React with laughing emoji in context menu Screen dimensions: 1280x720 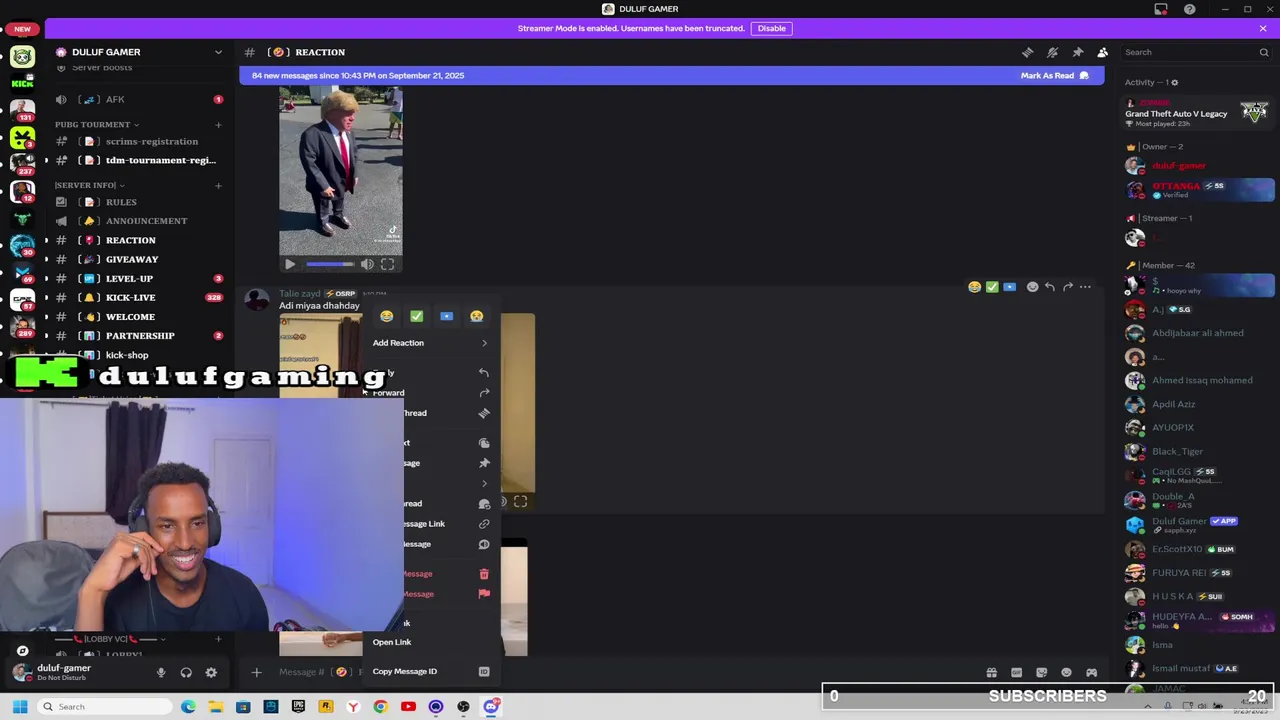point(386,316)
